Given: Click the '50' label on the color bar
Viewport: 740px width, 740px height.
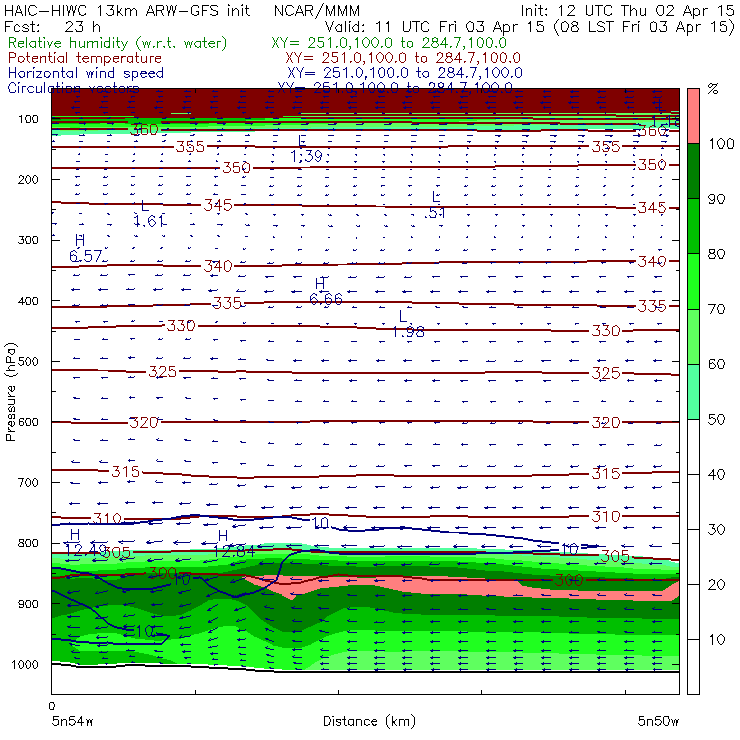Looking at the screenshot, I should click(x=717, y=420).
